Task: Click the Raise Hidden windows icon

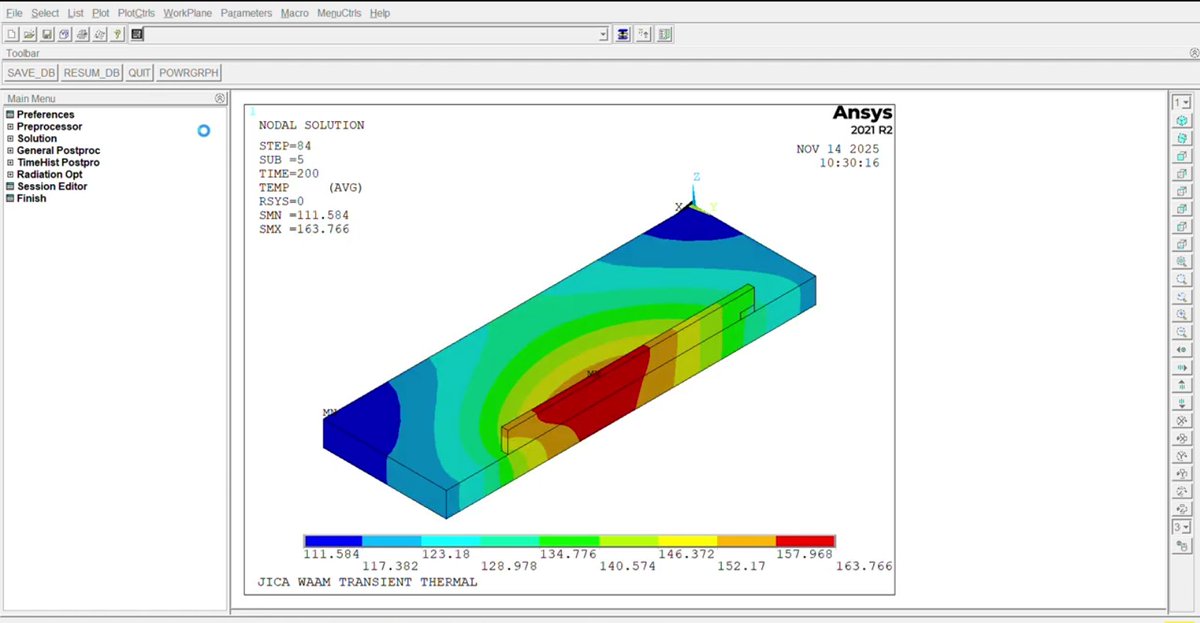Action: point(623,34)
